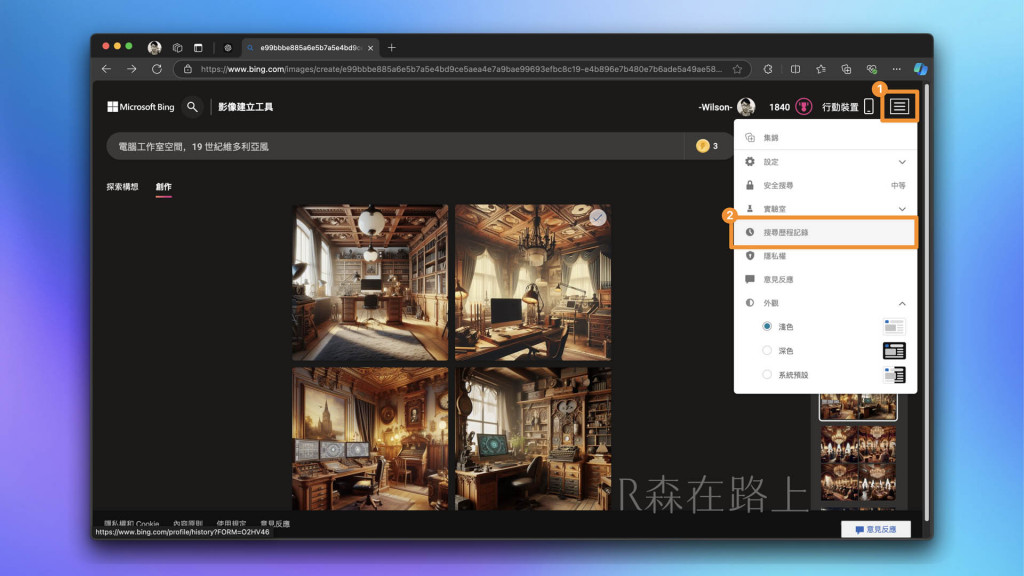This screenshot has height=576, width=1024.
Task: Open the workspaces icon in title bar
Action: [177, 47]
